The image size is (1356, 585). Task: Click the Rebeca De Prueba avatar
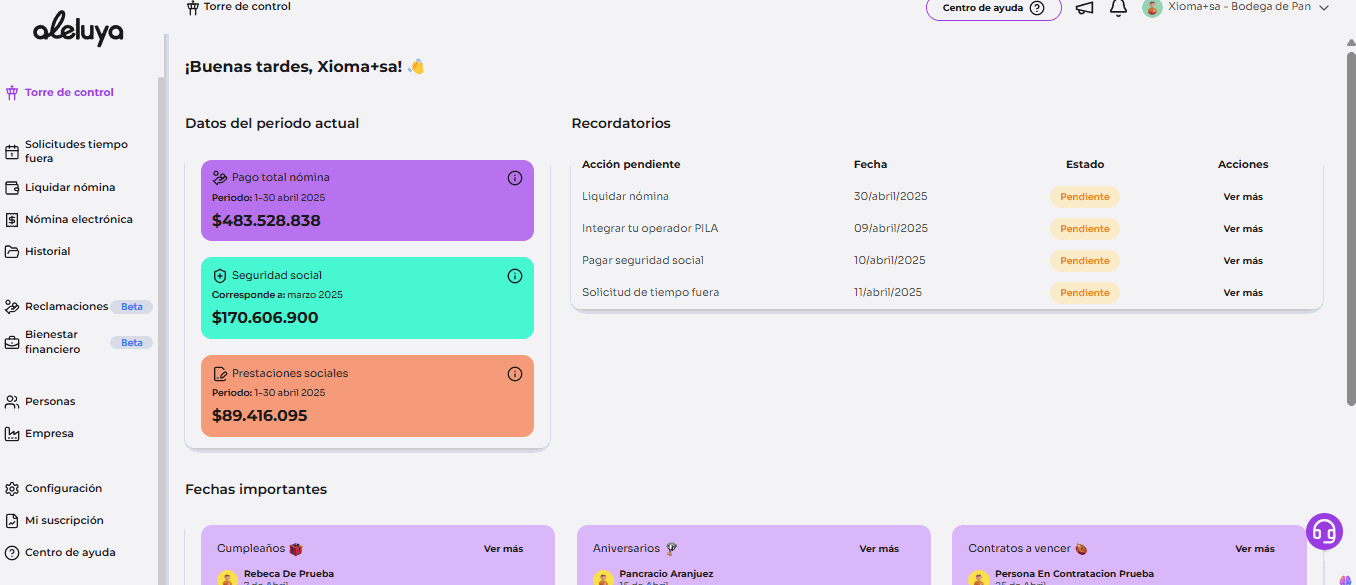click(227, 579)
